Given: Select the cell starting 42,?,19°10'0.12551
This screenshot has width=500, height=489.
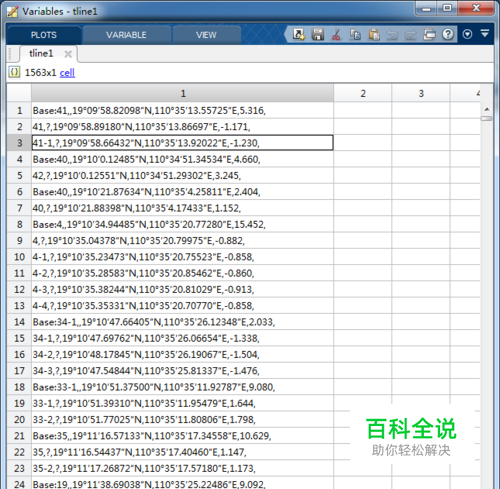Looking at the screenshot, I should tap(183, 175).
